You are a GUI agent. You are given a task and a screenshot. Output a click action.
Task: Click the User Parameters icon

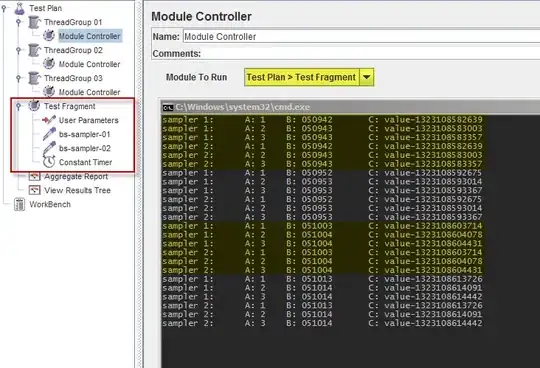(49, 120)
